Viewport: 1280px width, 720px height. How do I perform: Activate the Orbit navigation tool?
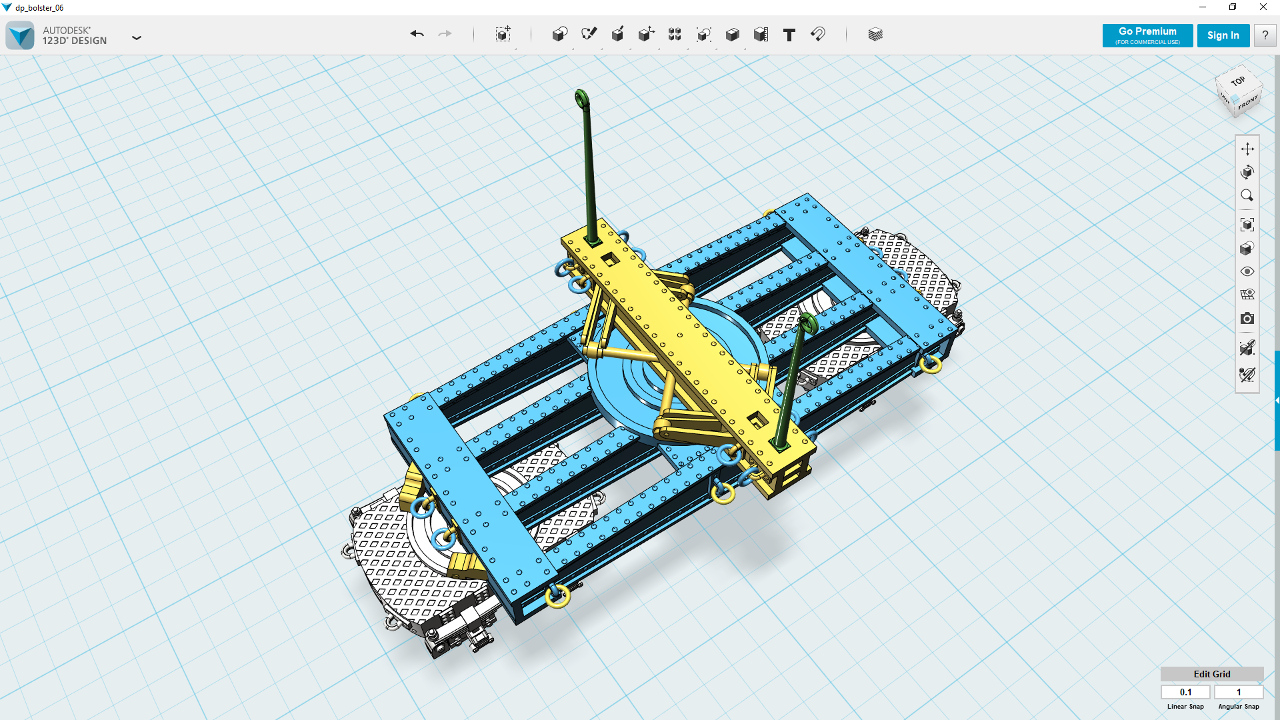(1247, 173)
